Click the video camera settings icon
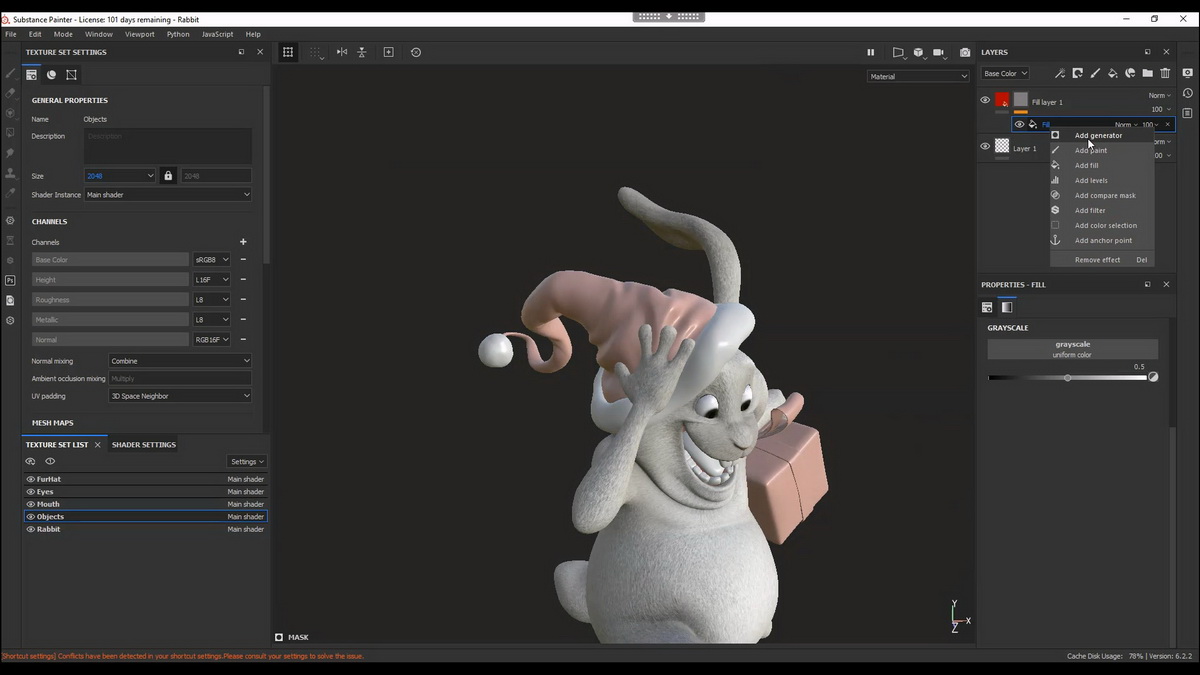The height and width of the screenshot is (675, 1200). 938,52
